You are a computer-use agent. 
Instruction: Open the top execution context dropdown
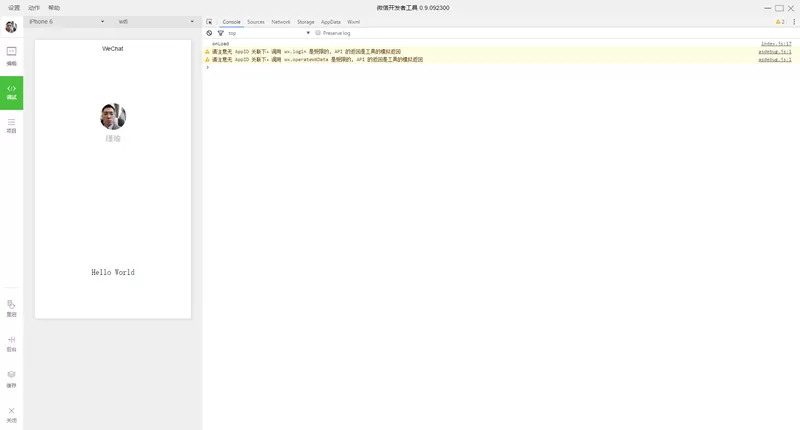tap(268, 33)
